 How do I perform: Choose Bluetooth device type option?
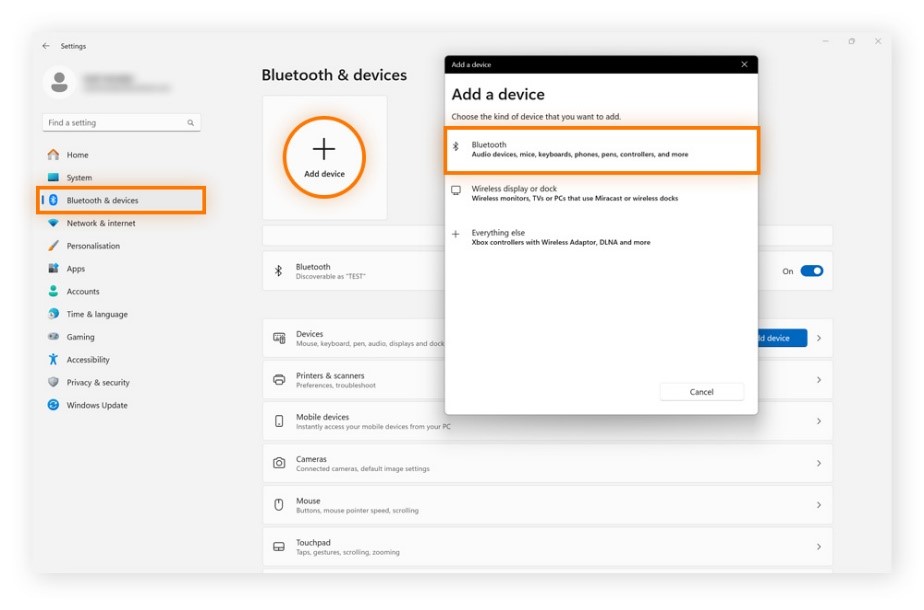point(601,150)
